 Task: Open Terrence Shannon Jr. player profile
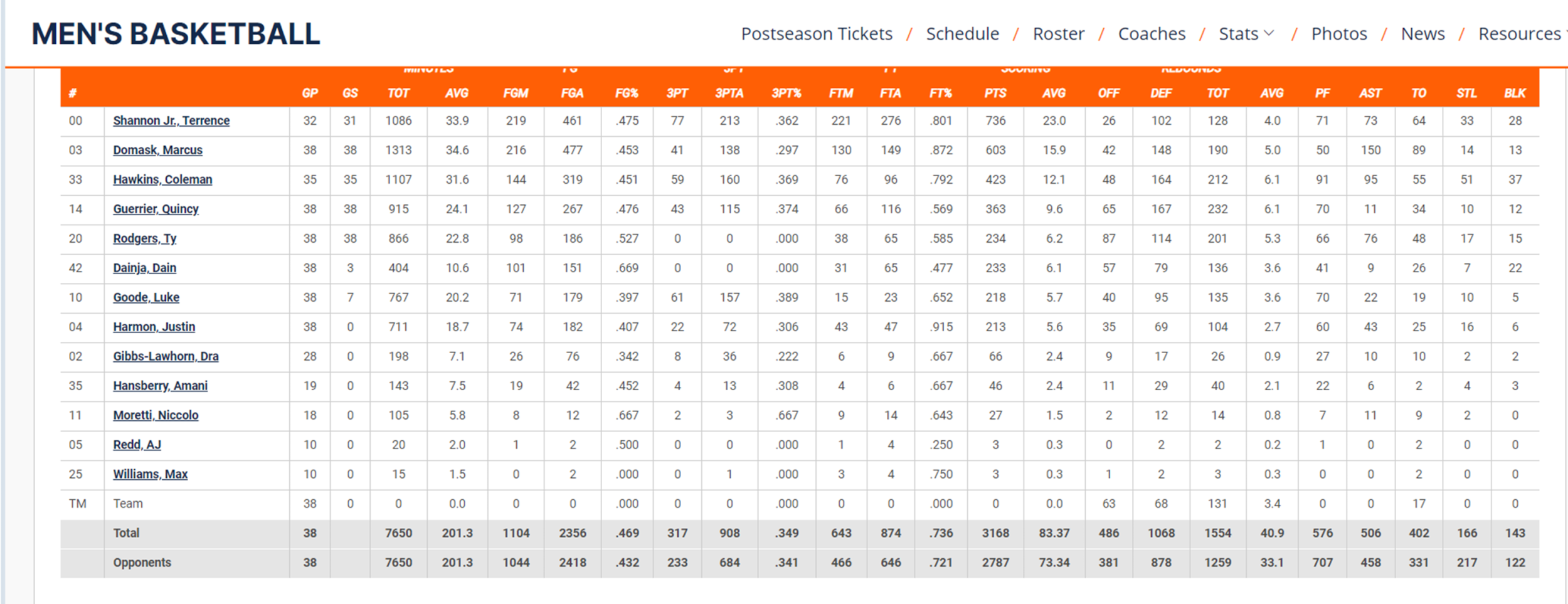(x=171, y=120)
